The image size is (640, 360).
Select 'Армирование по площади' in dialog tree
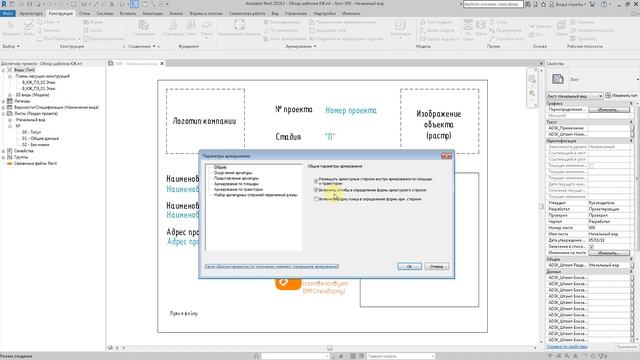point(236,184)
